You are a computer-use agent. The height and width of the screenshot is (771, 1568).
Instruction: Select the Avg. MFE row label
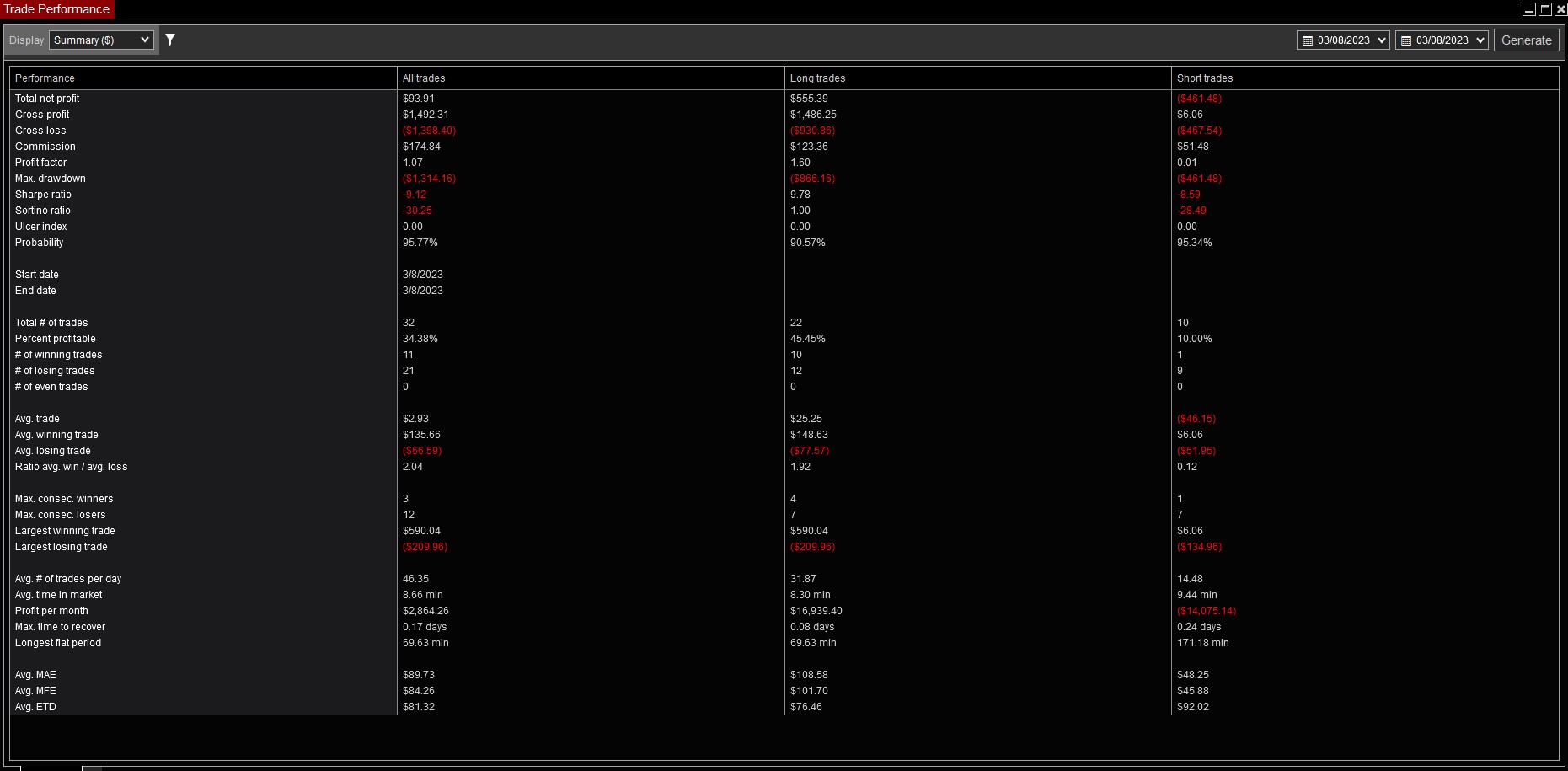[x=35, y=691]
